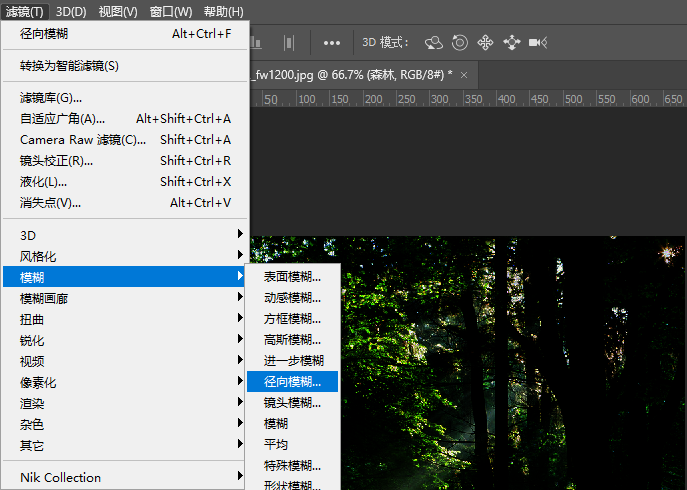
Task: Expand the 像素化 submenu
Action: click(124, 382)
